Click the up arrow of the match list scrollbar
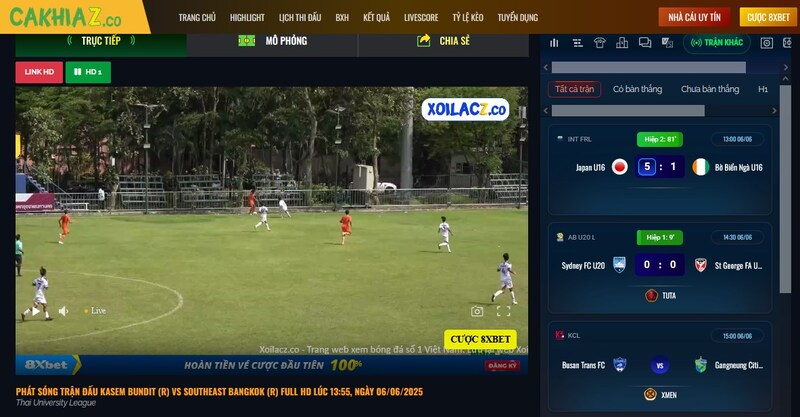 785,79
